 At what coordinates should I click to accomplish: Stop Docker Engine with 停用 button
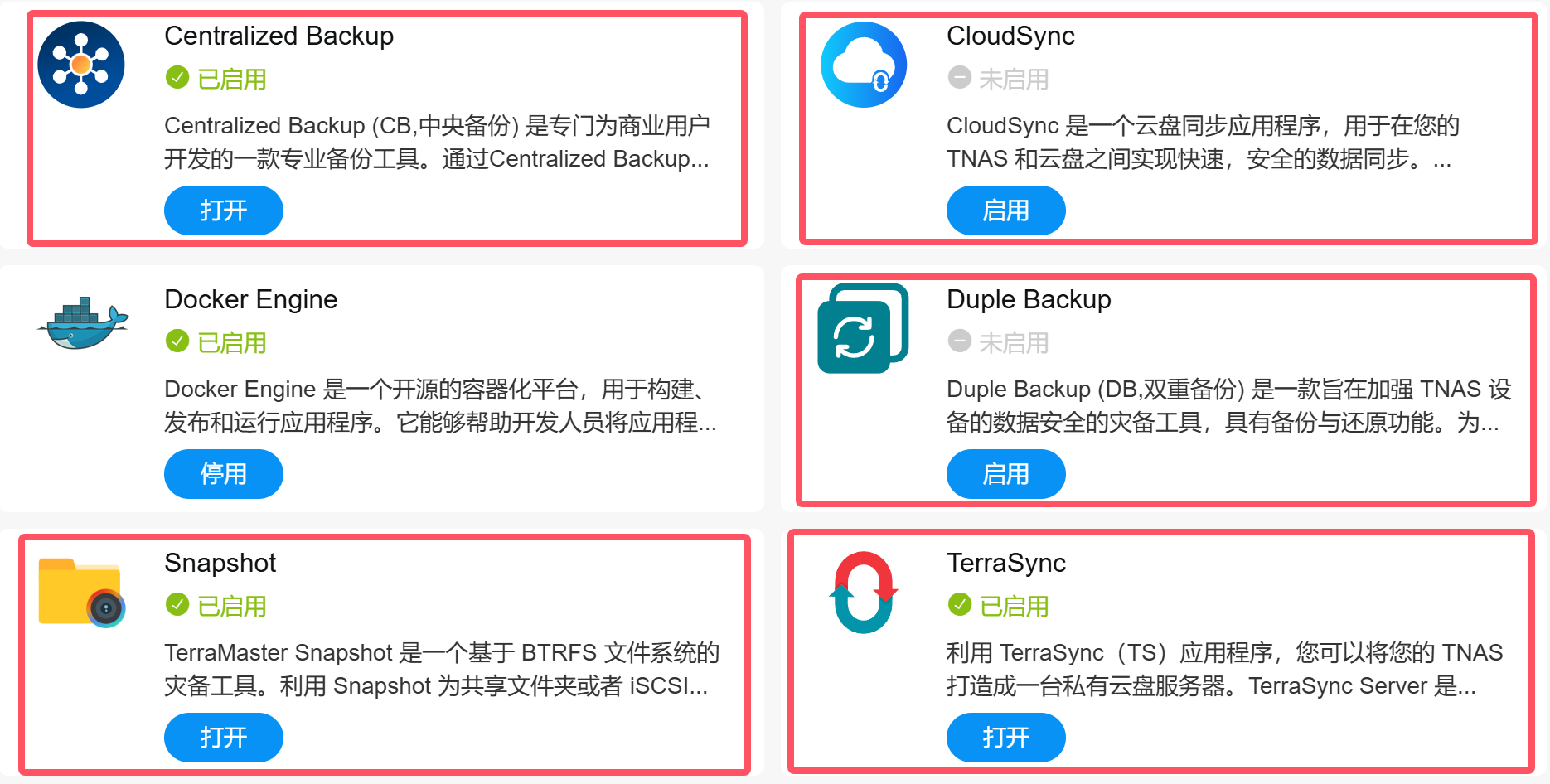[x=224, y=474]
